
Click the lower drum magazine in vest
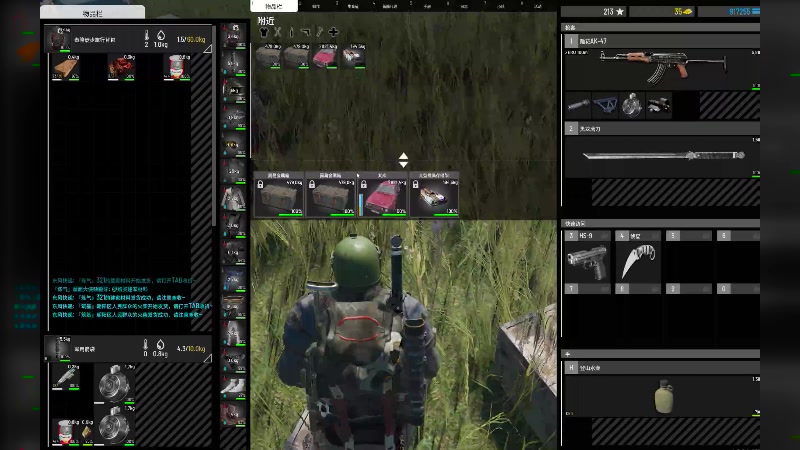point(115,425)
